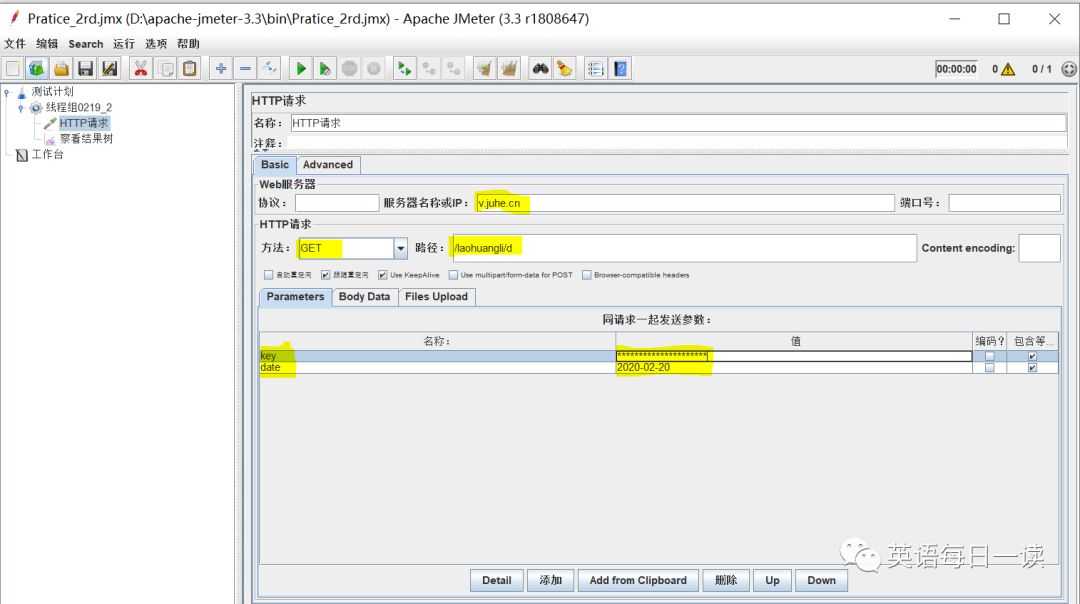The height and width of the screenshot is (604, 1080).
Task: Toggle the automatic redirects checkbox
Action: [x=269, y=275]
